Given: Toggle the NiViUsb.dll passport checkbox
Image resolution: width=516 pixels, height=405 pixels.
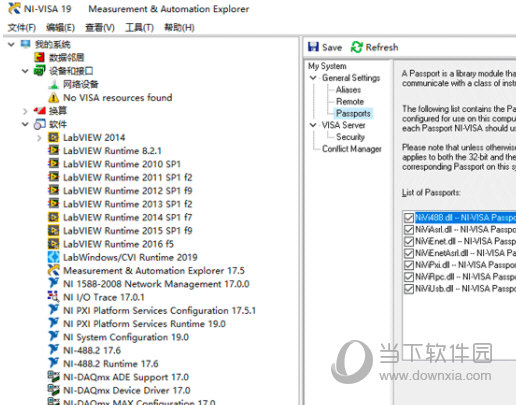Looking at the screenshot, I should (409, 289).
